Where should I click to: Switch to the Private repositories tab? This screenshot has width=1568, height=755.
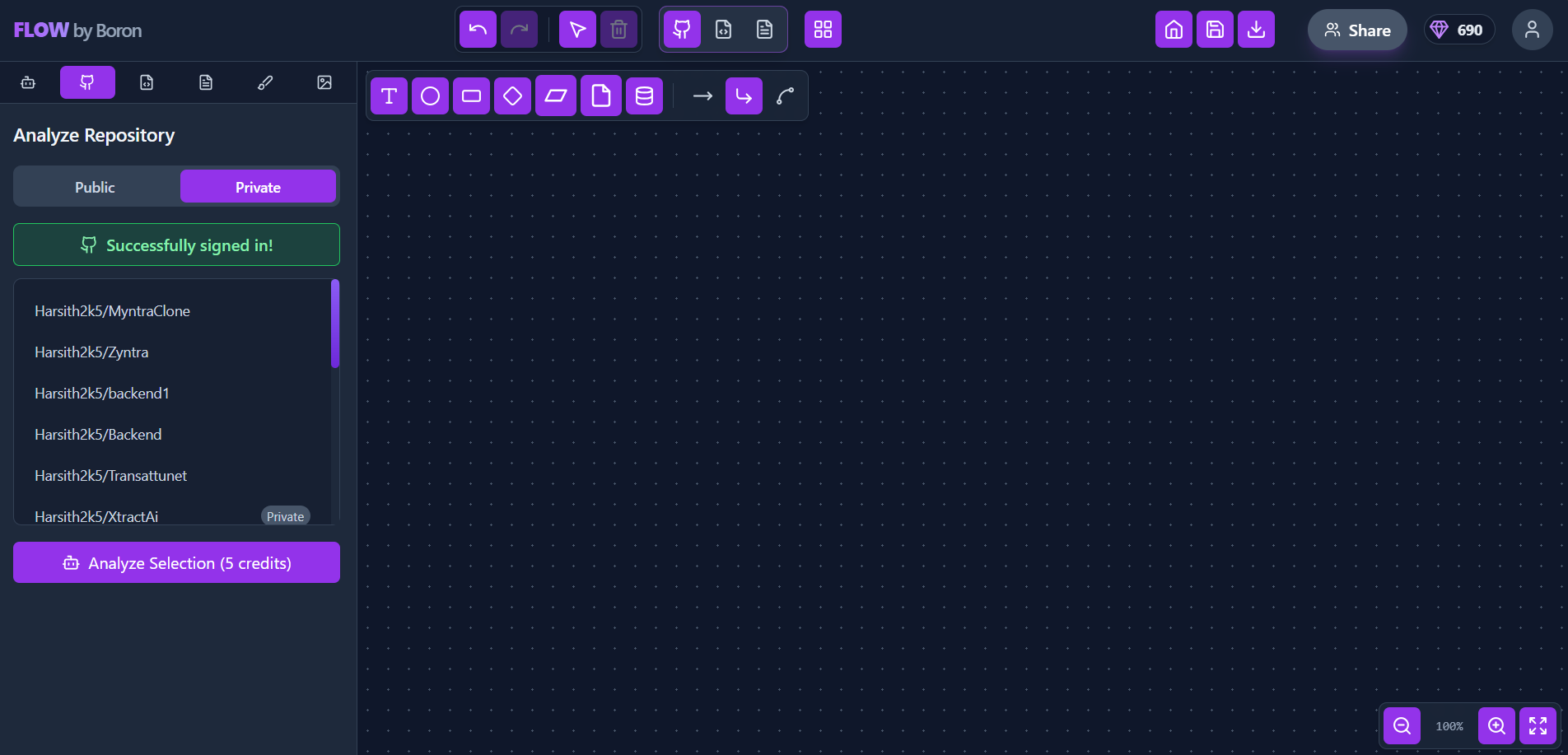[258, 186]
